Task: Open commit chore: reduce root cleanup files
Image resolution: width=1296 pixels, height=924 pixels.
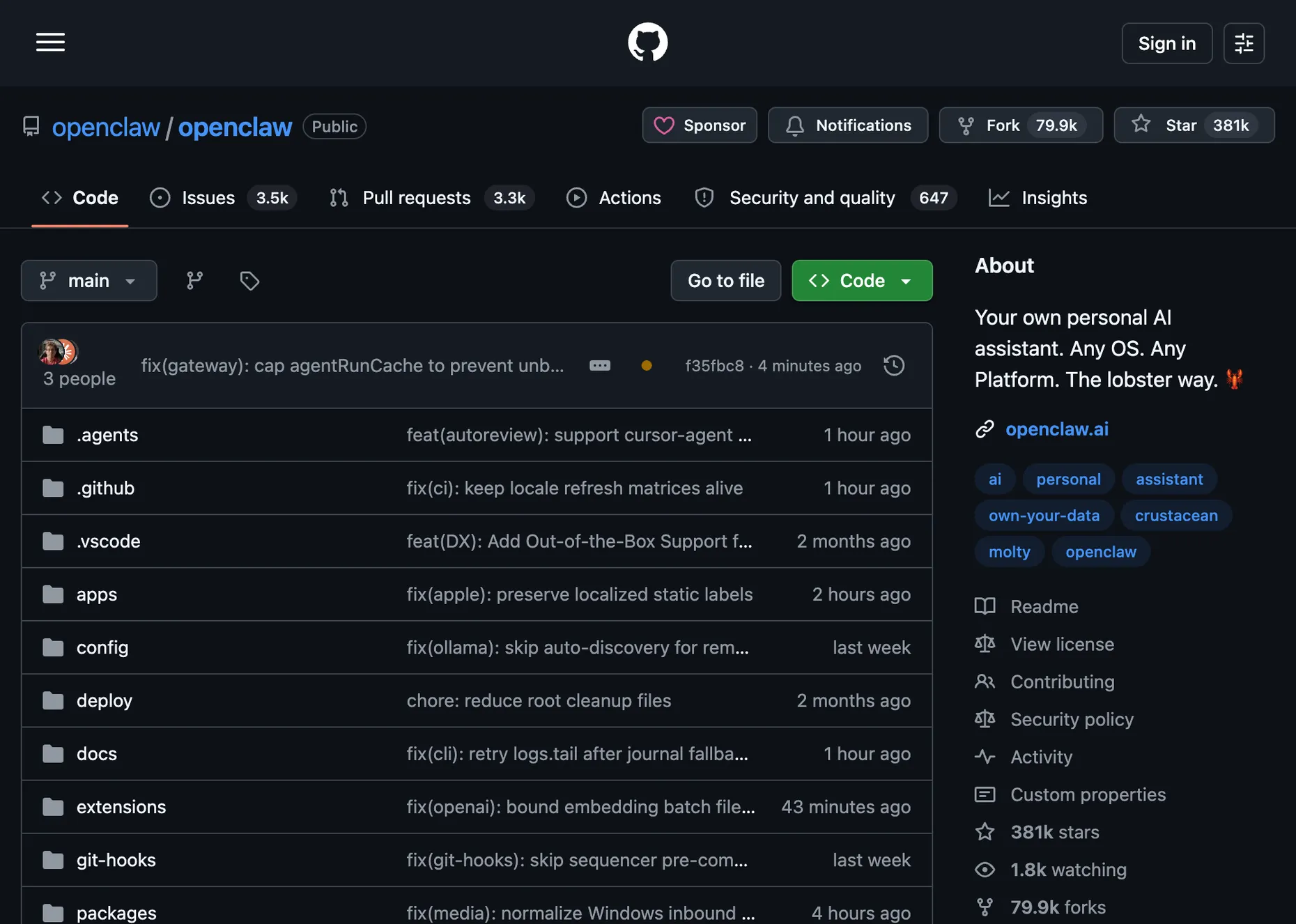Action: (539, 700)
